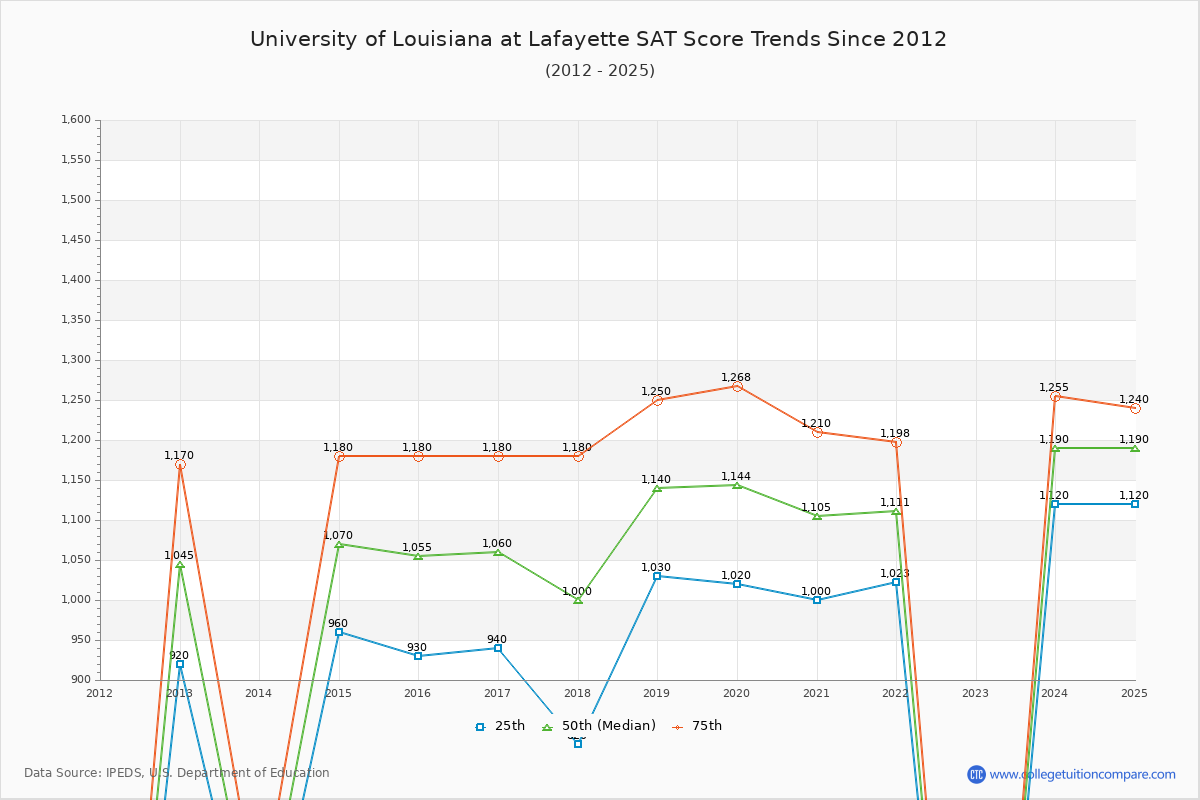
Task: Select the 2021 median point 1,105
Action: (x=817, y=516)
